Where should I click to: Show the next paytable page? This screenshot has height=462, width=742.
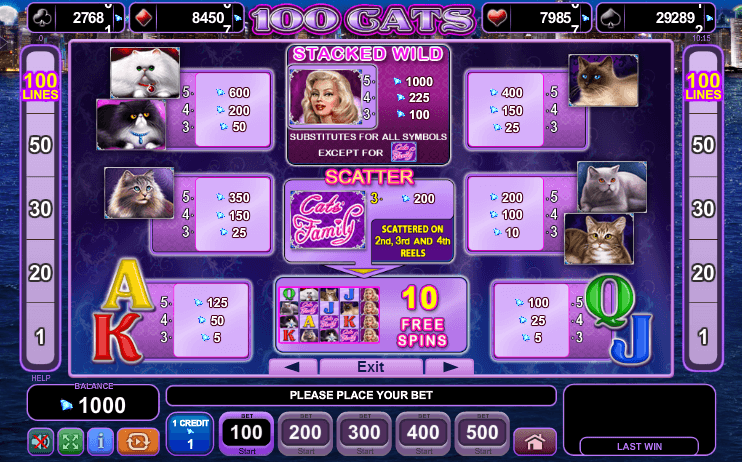point(450,367)
